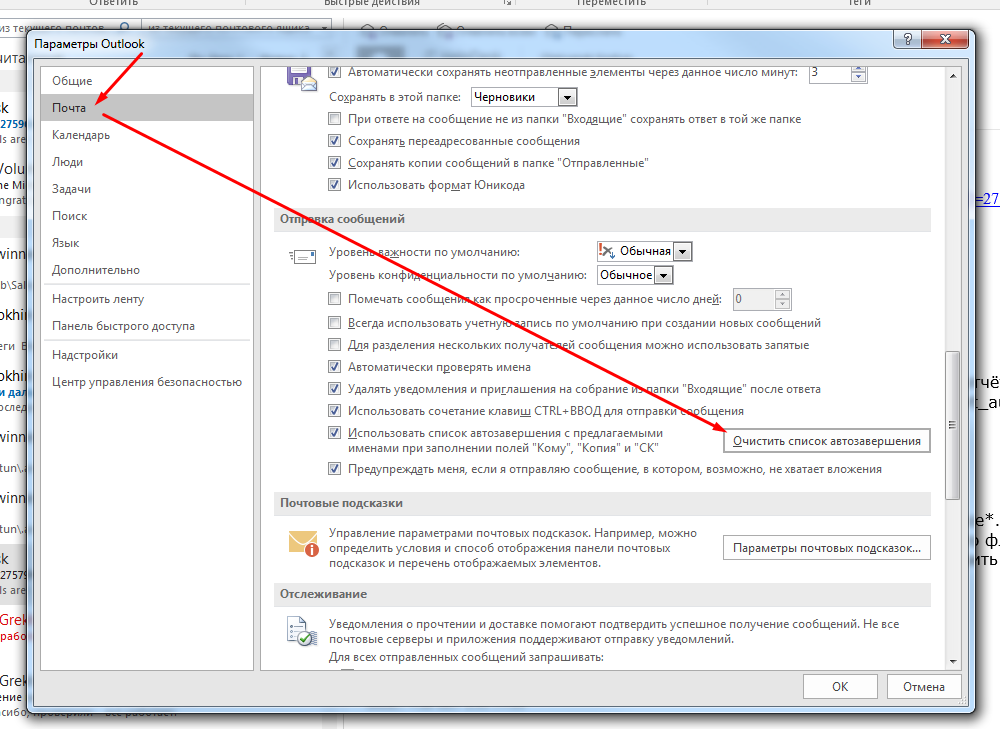Toggle auto-save unsent items checkbox
This screenshot has width=1000, height=729.
334,72
